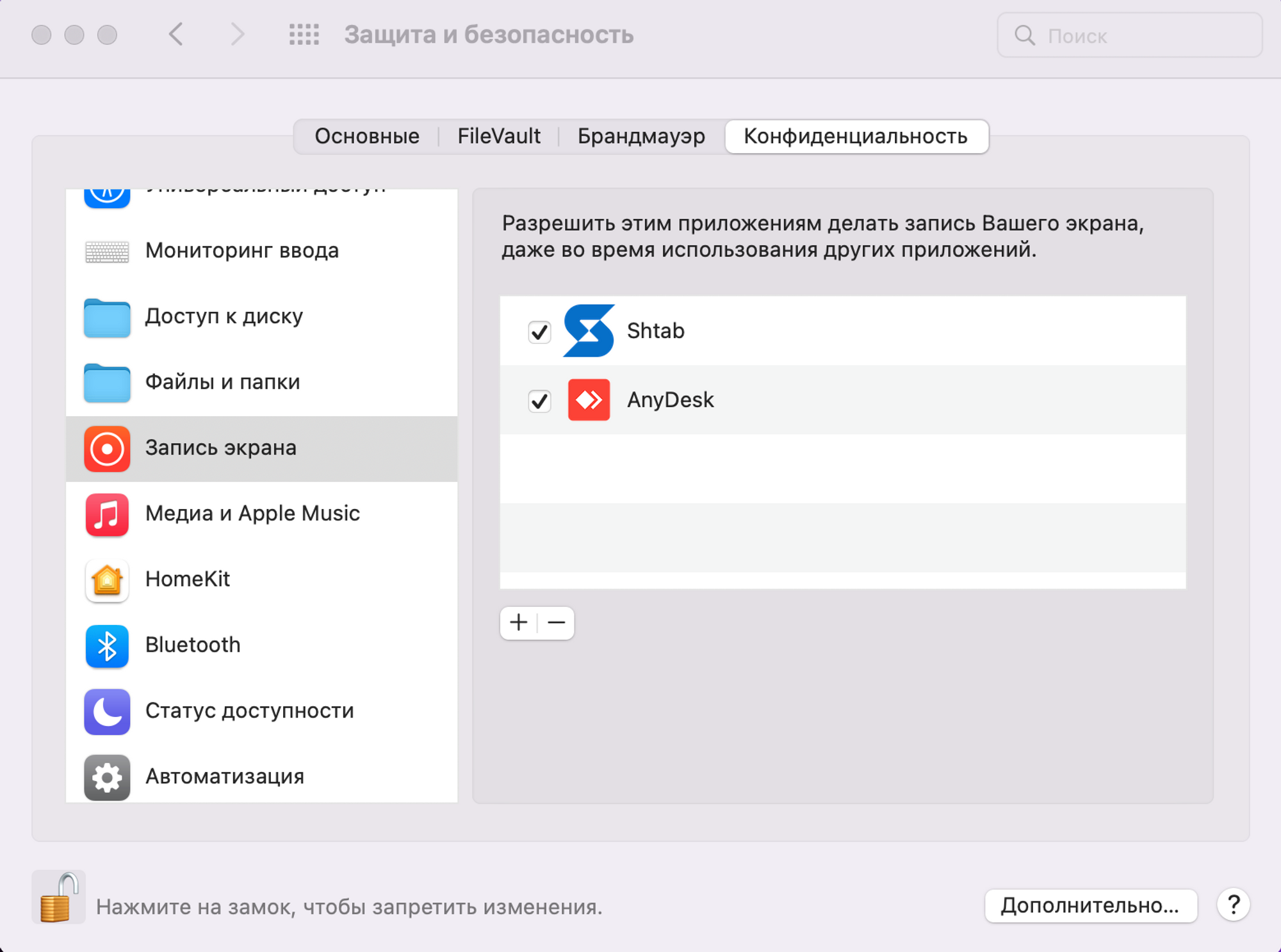Switch to the Брандмауэр tab
Viewport: 1281px width, 952px height.
point(641,136)
